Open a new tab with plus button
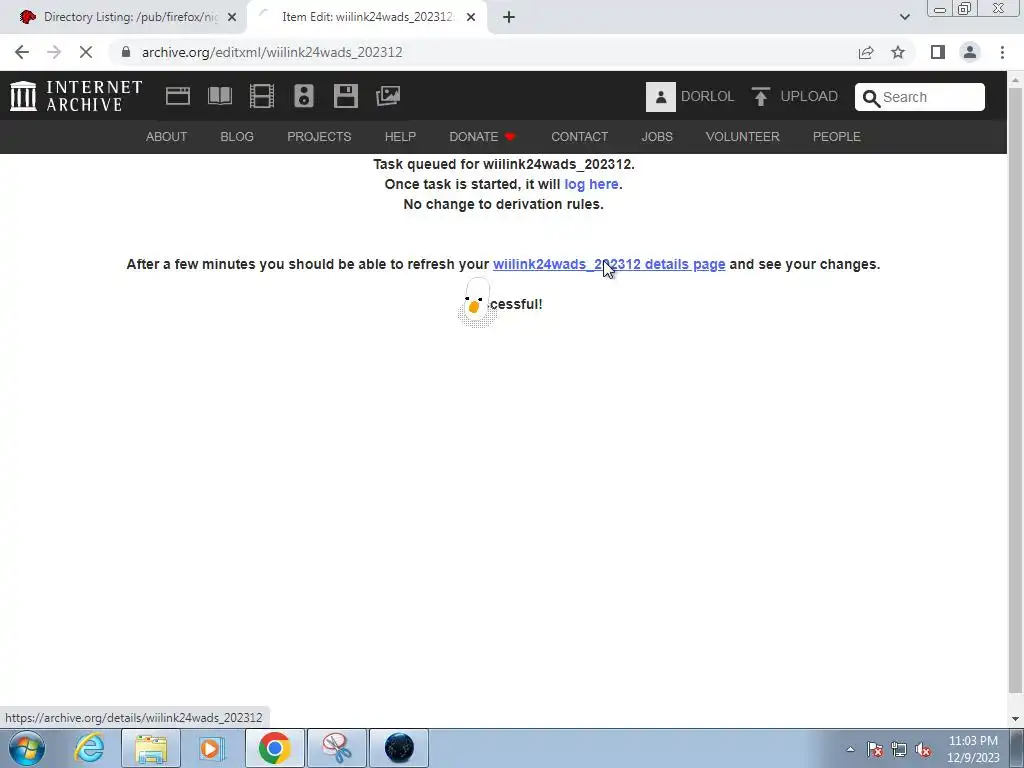This screenshot has height=768, width=1024. coord(509,17)
